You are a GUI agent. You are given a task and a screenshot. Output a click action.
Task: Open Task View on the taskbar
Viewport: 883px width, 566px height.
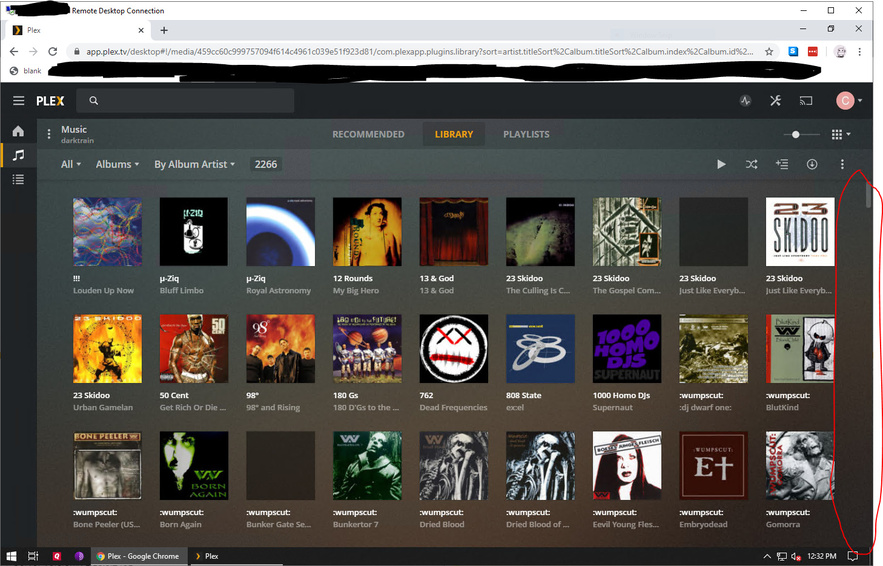pos(33,556)
